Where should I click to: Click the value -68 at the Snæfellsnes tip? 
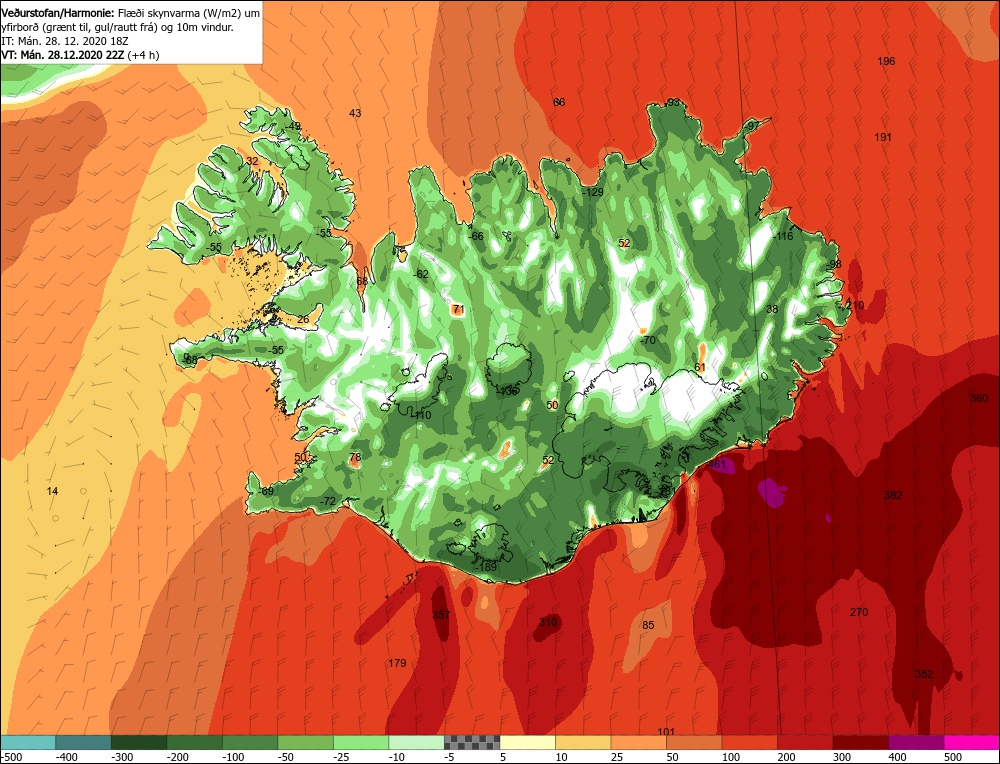point(189,360)
